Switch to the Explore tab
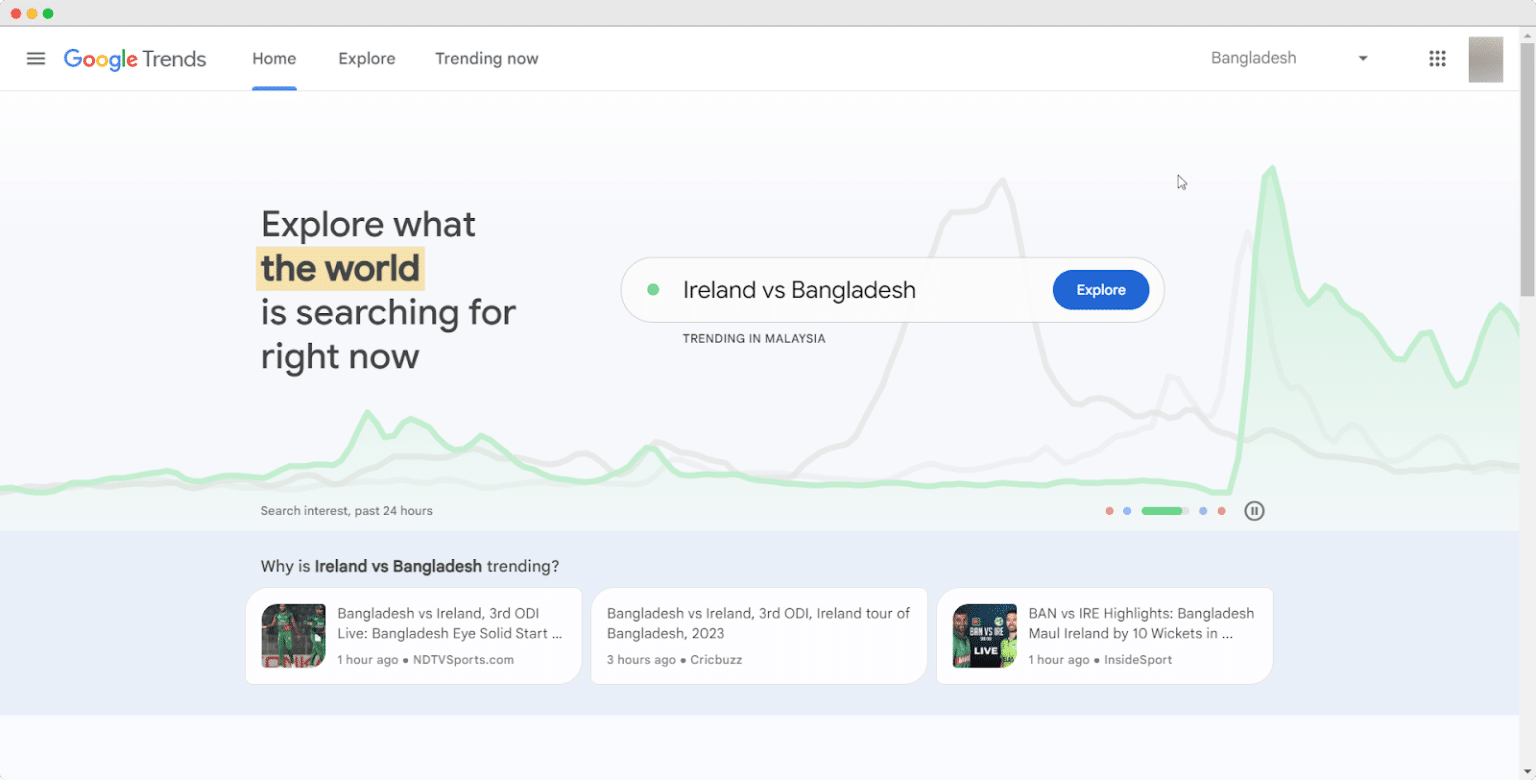1536x780 pixels. (x=366, y=58)
